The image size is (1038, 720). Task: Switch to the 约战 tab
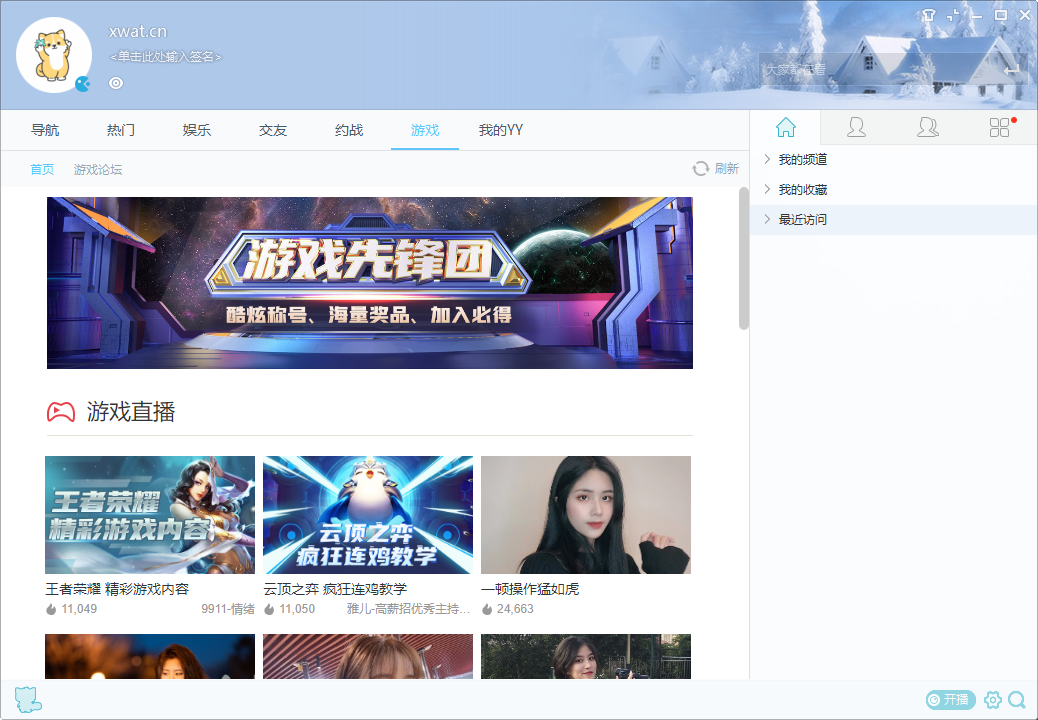349,130
